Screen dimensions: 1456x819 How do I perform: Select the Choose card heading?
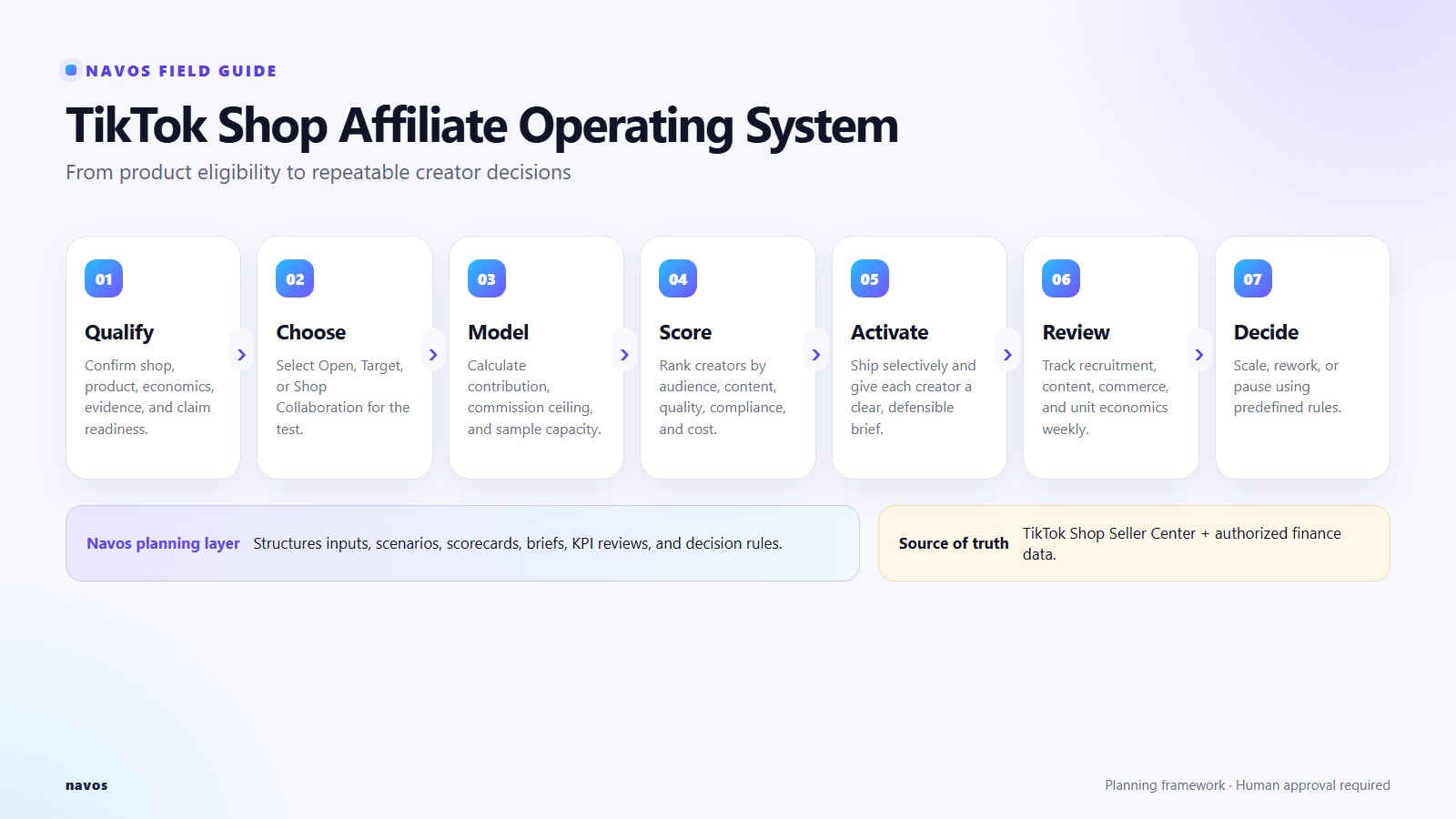click(x=311, y=332)
